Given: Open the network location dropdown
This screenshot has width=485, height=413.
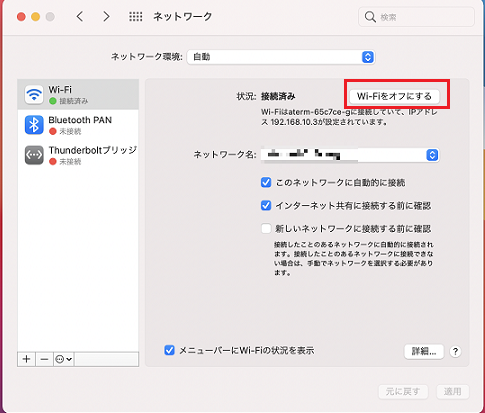Looking at the screenshot, I should point(281,57).
